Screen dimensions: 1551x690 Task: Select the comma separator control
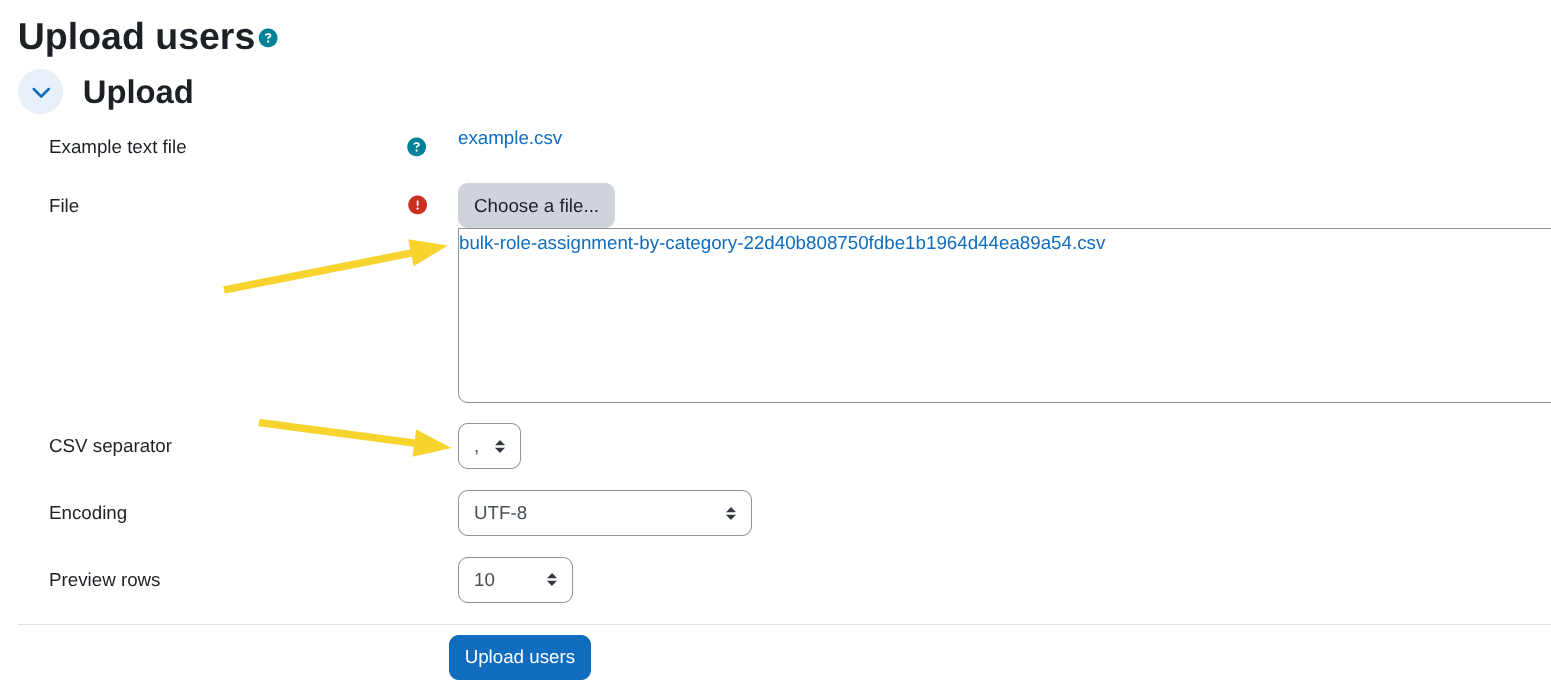pyautogui.click(x=489, y=445)
